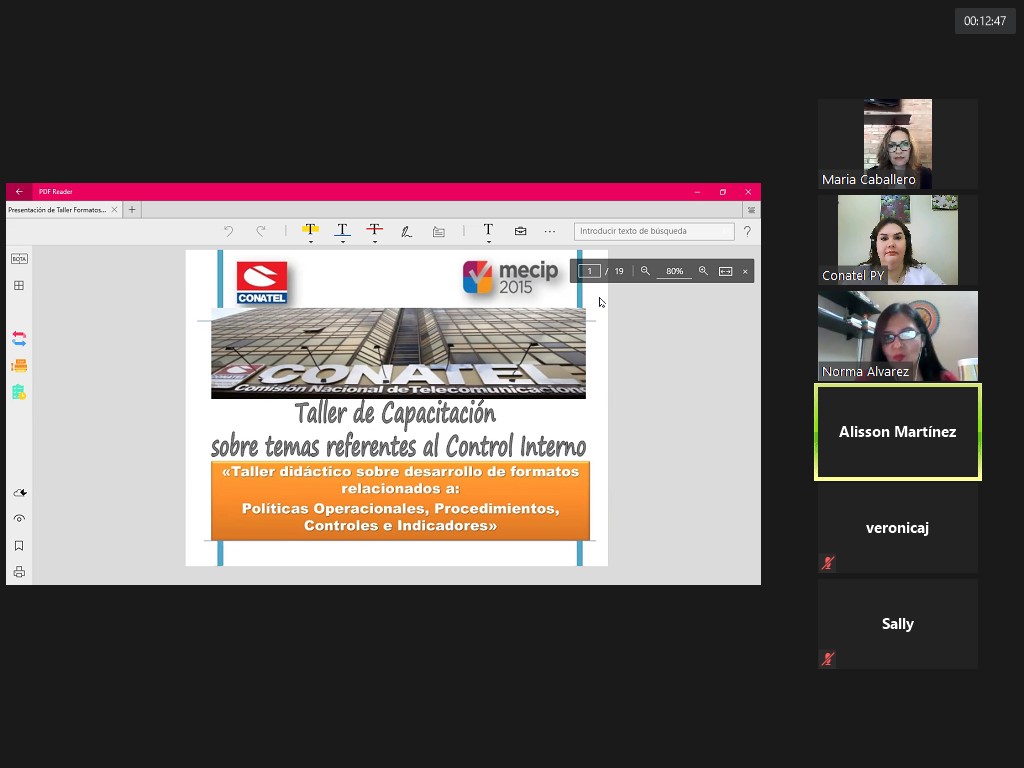Print the document with the printer icon
Screen dimensions: 1024x768
[19, 572]
